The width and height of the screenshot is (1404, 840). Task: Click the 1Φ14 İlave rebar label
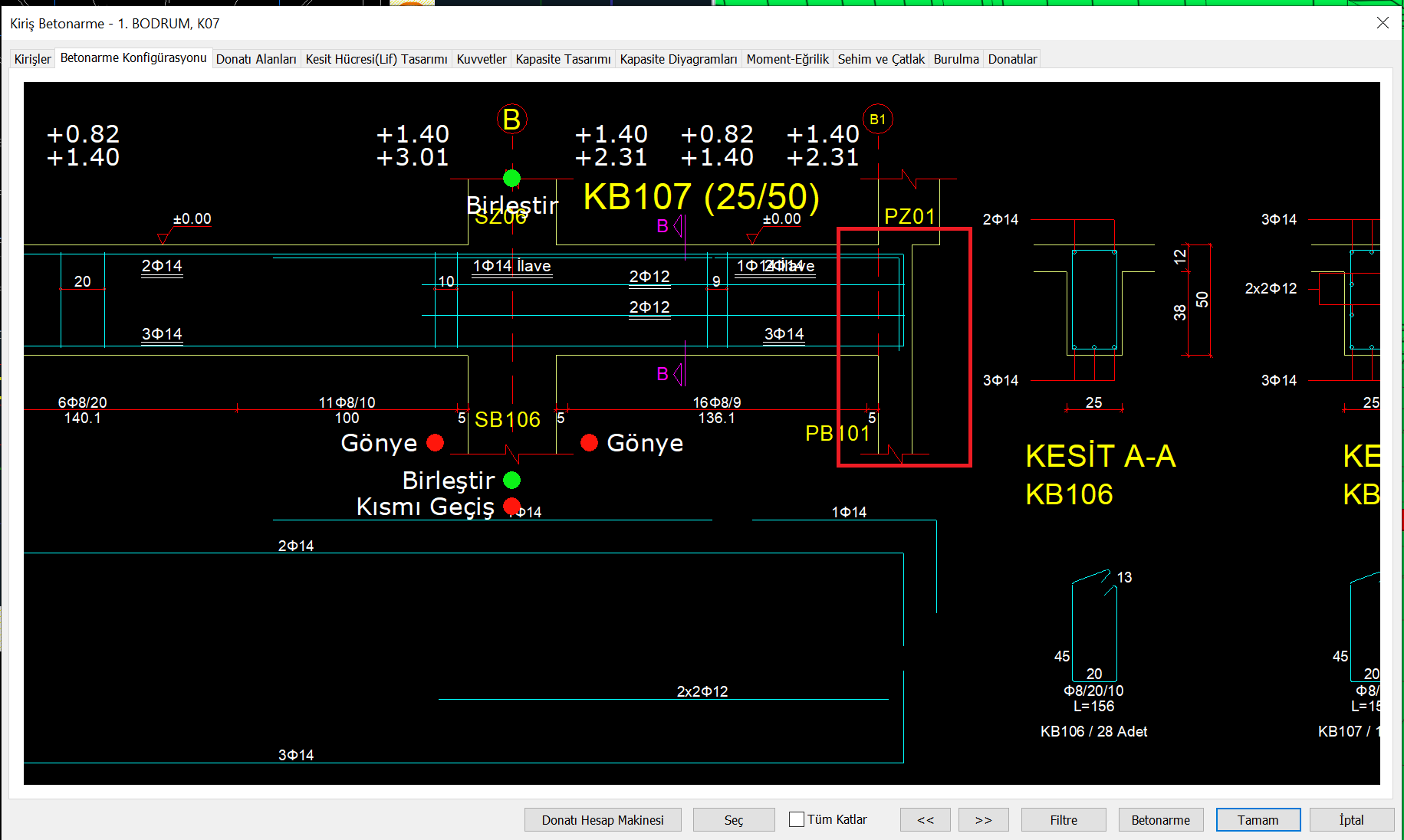[511, 266]
